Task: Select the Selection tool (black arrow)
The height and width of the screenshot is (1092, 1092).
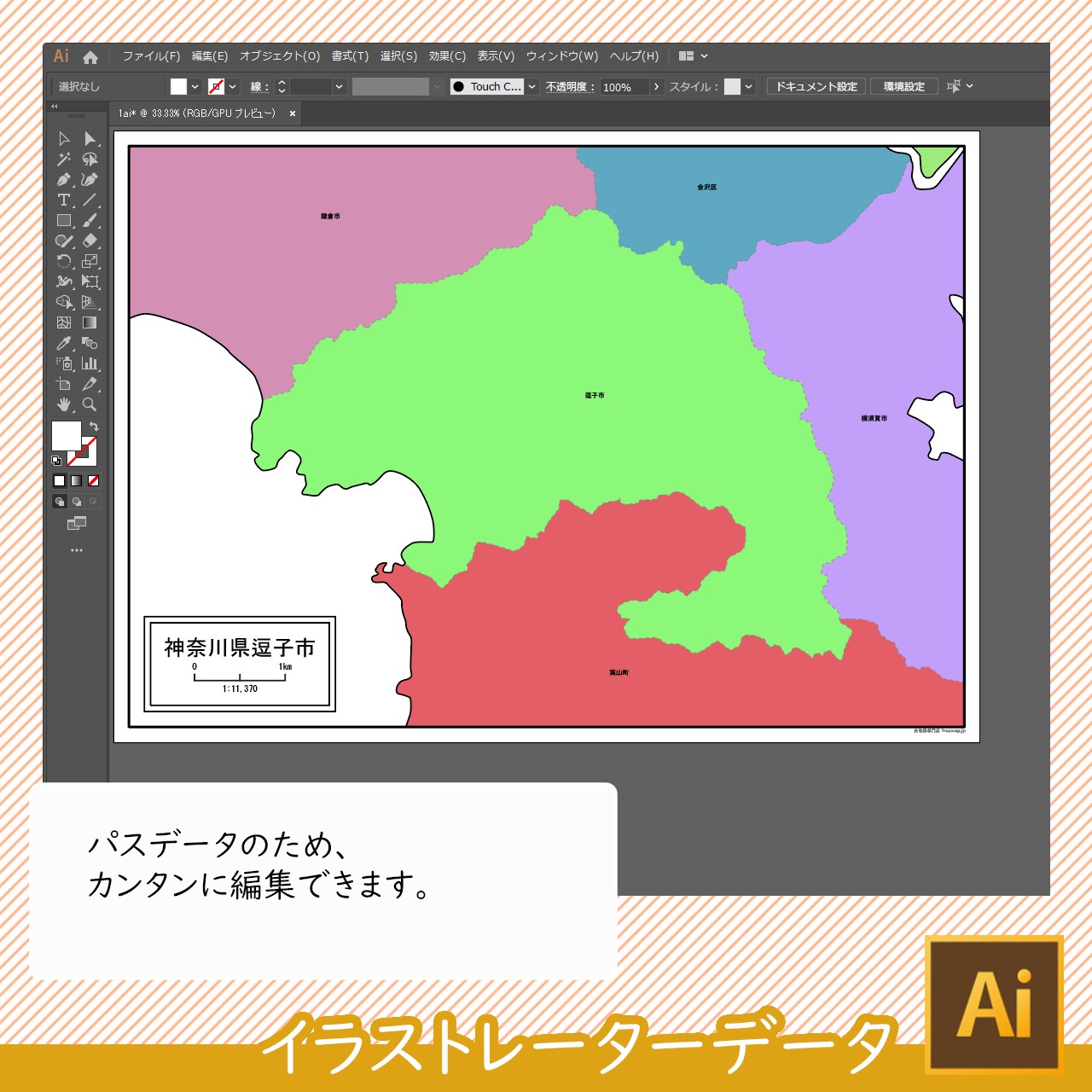Action: tap(64, 139)
